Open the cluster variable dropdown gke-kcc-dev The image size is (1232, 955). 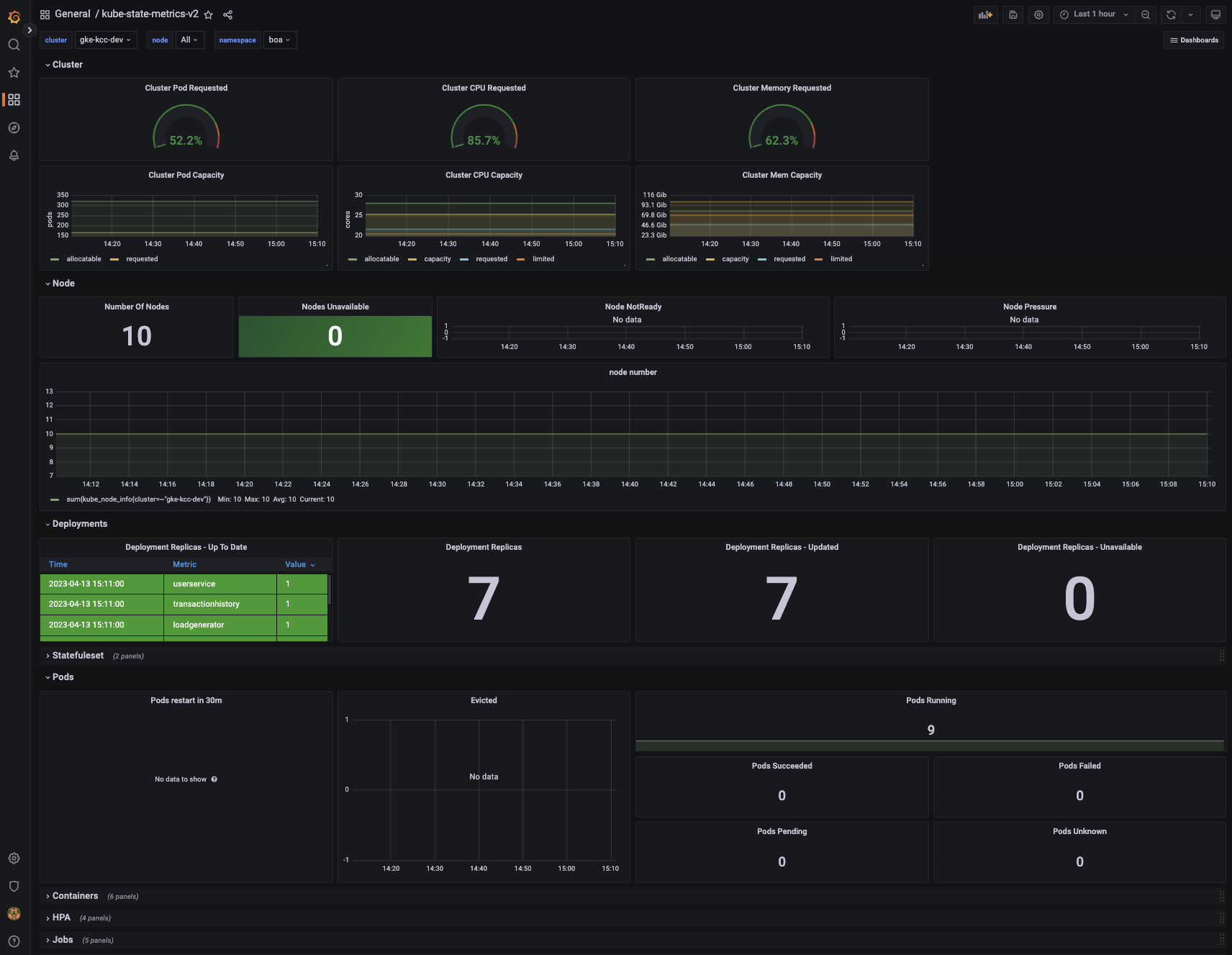pyautogui.click(x=106, y=40)
